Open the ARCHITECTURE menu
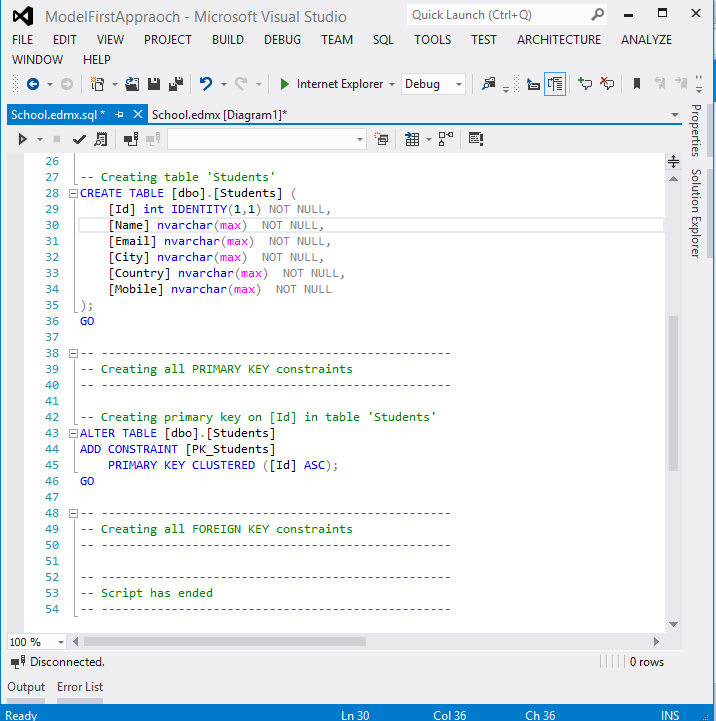Screen dimensions: 716x721 coord(558,40)
